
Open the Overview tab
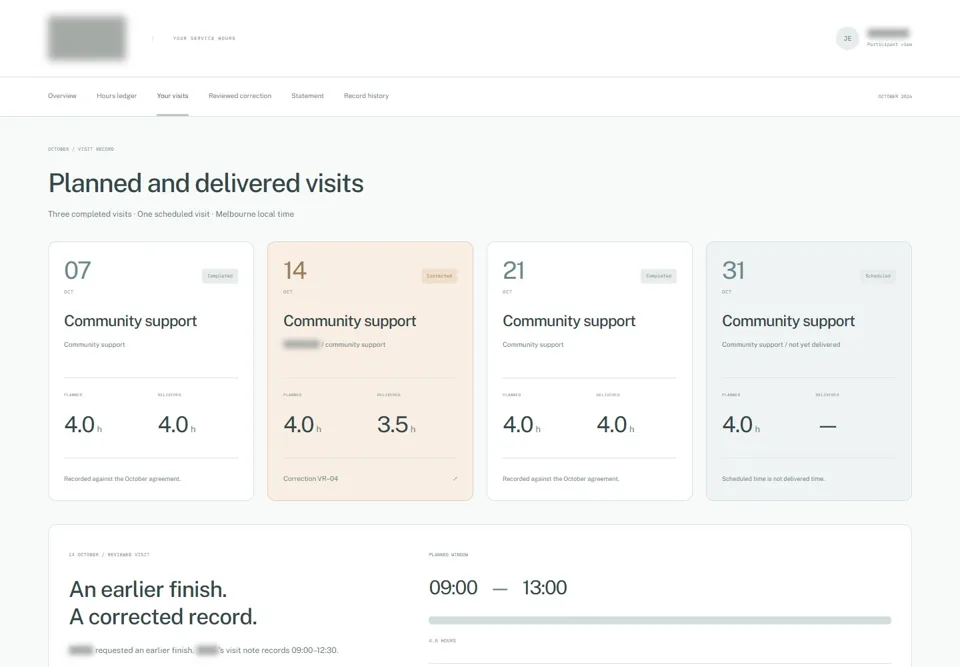(62, 96)
